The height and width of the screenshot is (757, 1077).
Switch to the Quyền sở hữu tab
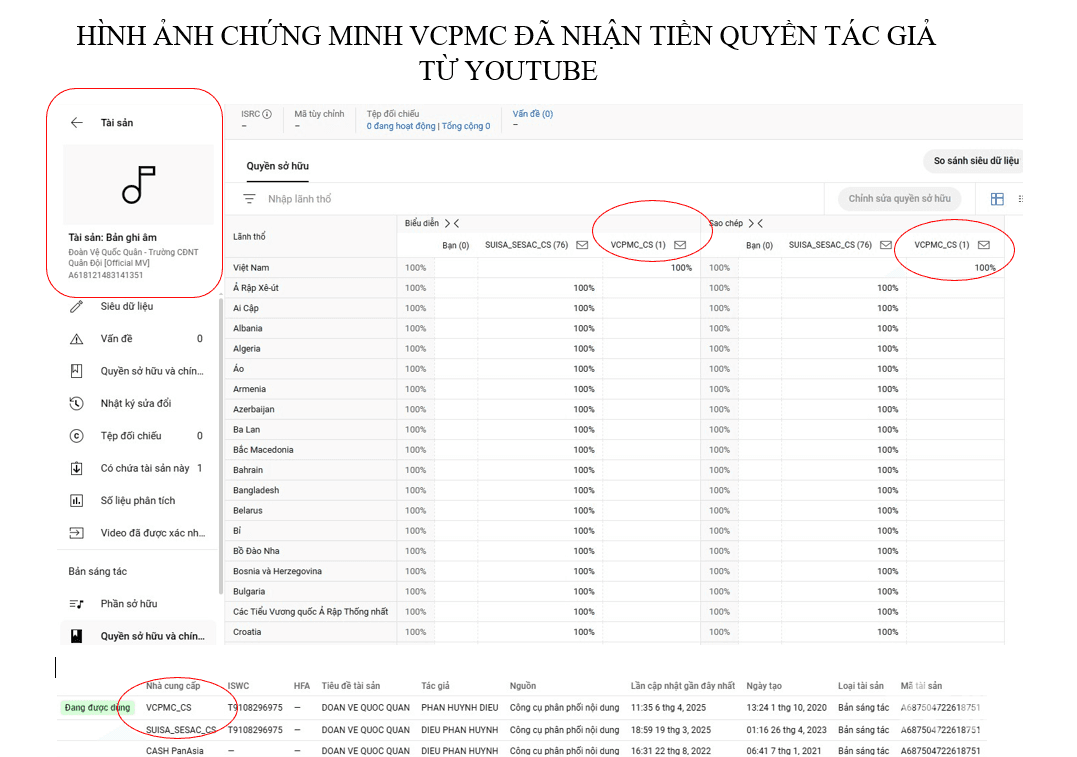tap(277, 166)
